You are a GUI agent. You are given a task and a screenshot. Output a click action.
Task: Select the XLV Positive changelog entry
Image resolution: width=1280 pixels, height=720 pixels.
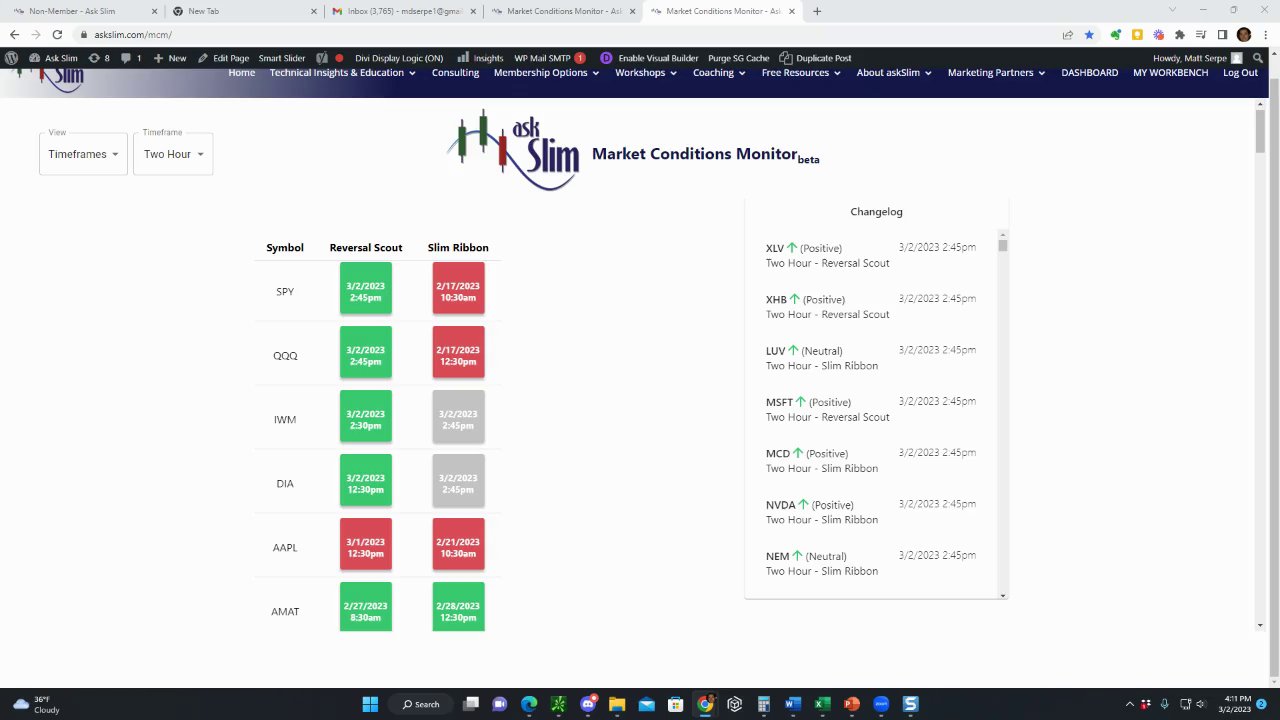click(x=870, y=255)
